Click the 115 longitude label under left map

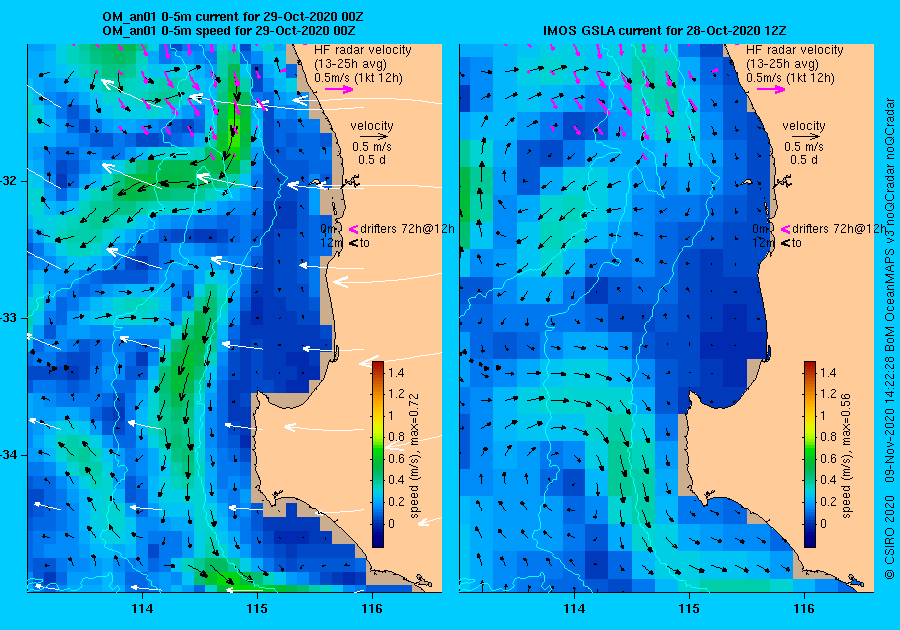tap(257, 609)
